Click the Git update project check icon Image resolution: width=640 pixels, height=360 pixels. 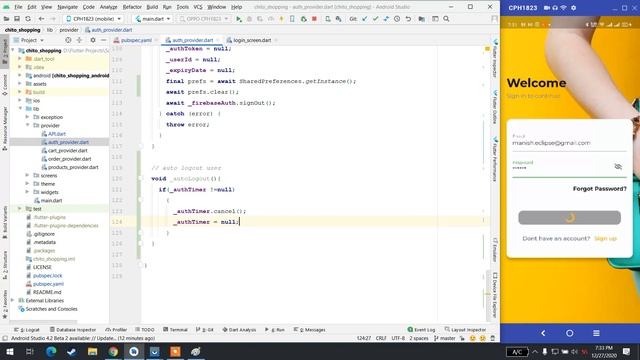(x=364, y=19)
